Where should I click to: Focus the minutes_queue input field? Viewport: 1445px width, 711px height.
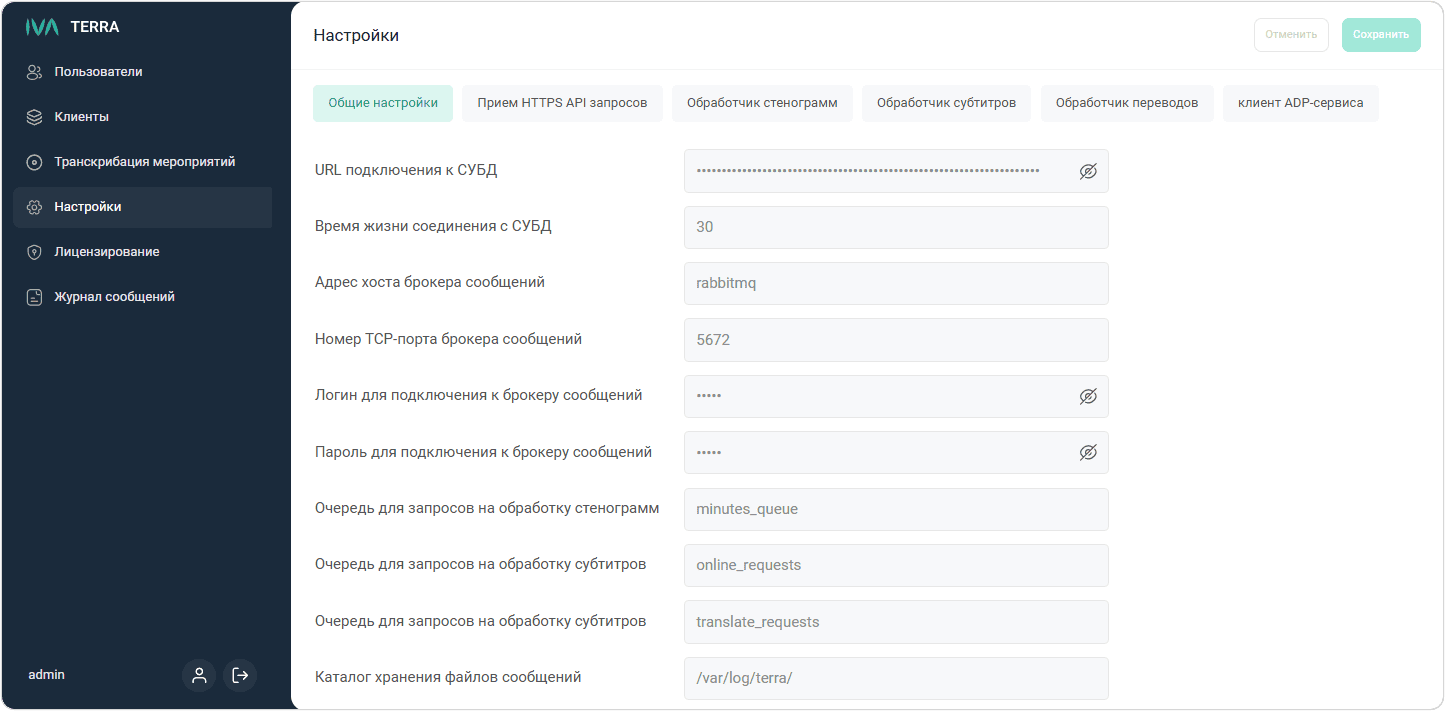tap(895, 509)
